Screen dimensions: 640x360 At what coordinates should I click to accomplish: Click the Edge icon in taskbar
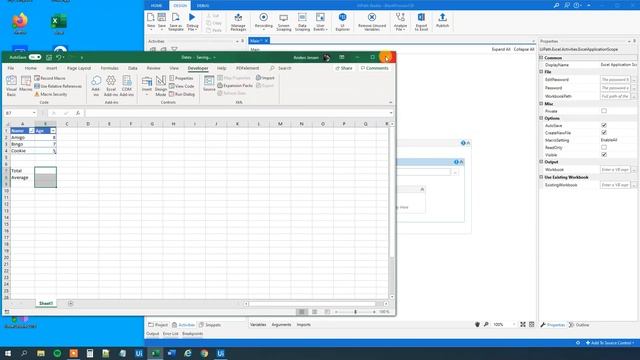point(188,353)
